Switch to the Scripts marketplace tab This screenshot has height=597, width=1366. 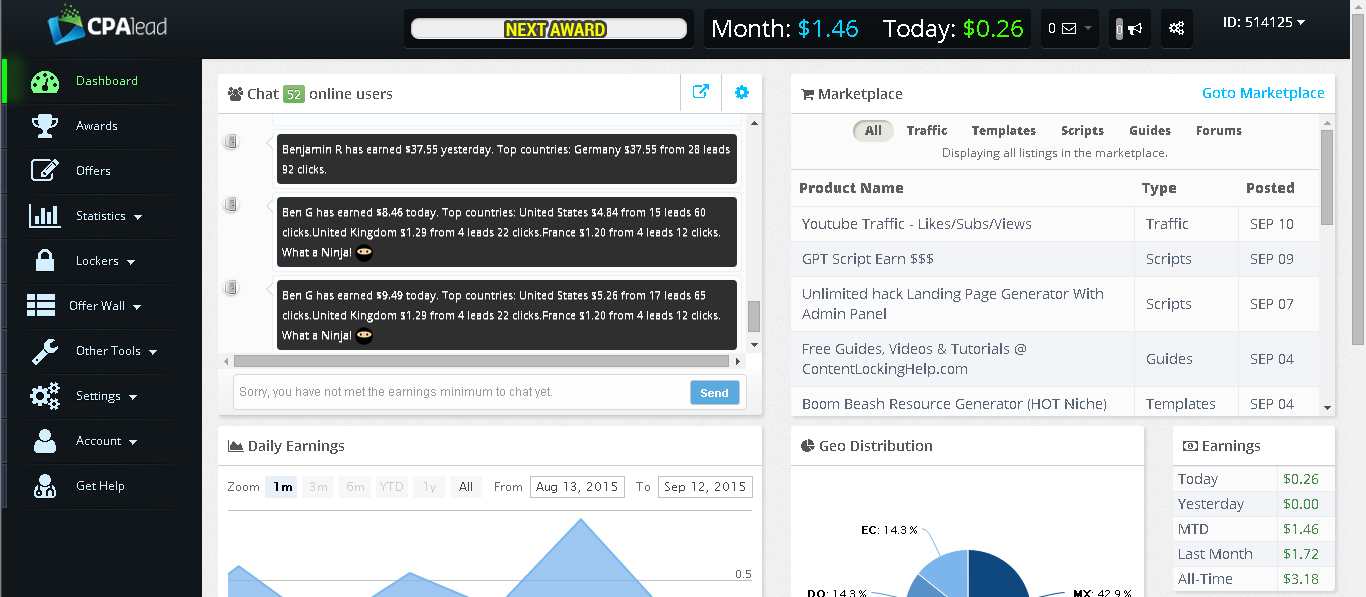[1082, 131]
